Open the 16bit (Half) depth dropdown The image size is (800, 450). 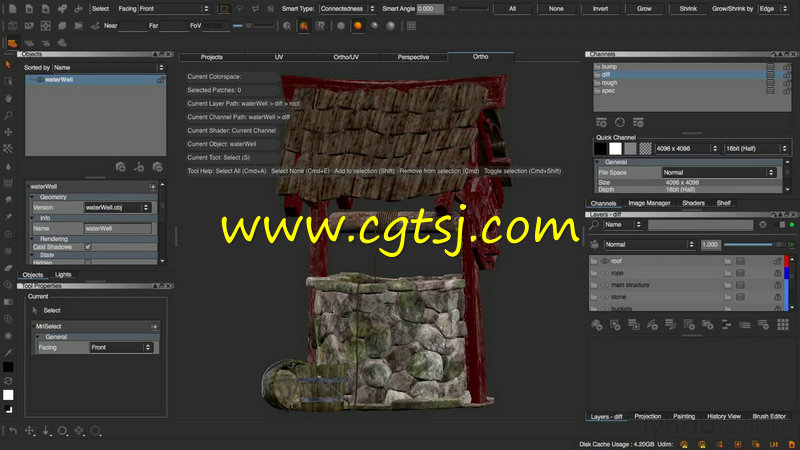pos(757,148)
